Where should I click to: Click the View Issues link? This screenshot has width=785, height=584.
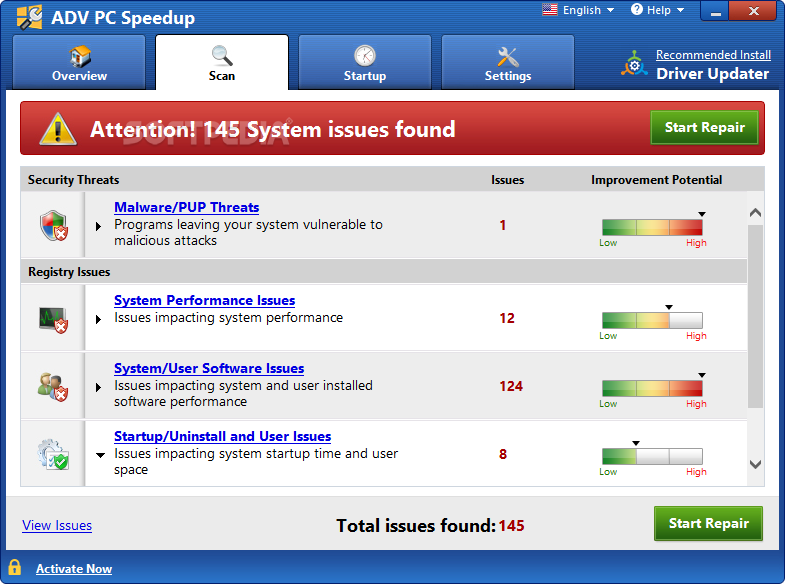(57, 525)
